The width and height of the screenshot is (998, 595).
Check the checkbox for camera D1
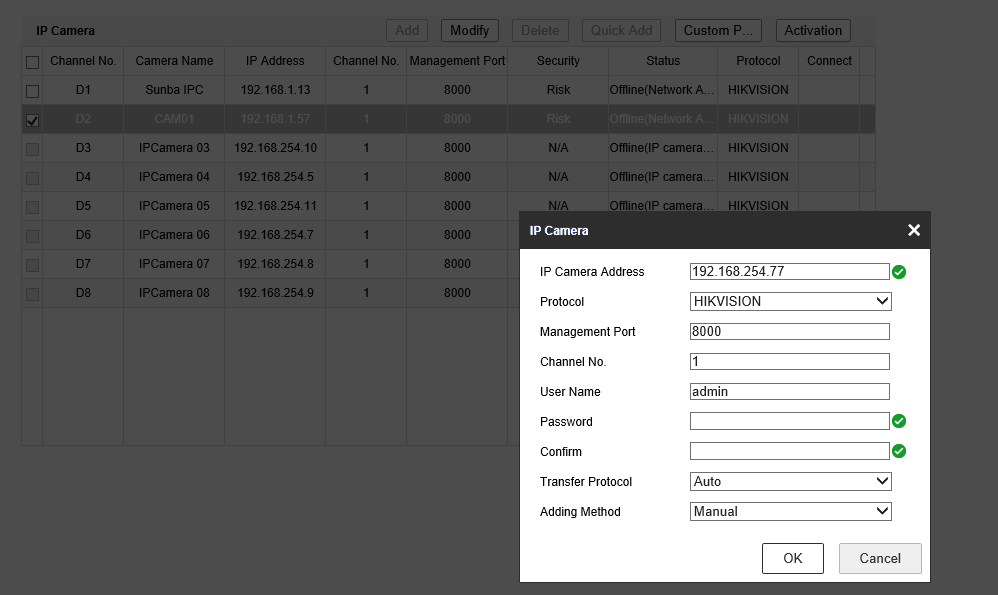pos(32,90)
